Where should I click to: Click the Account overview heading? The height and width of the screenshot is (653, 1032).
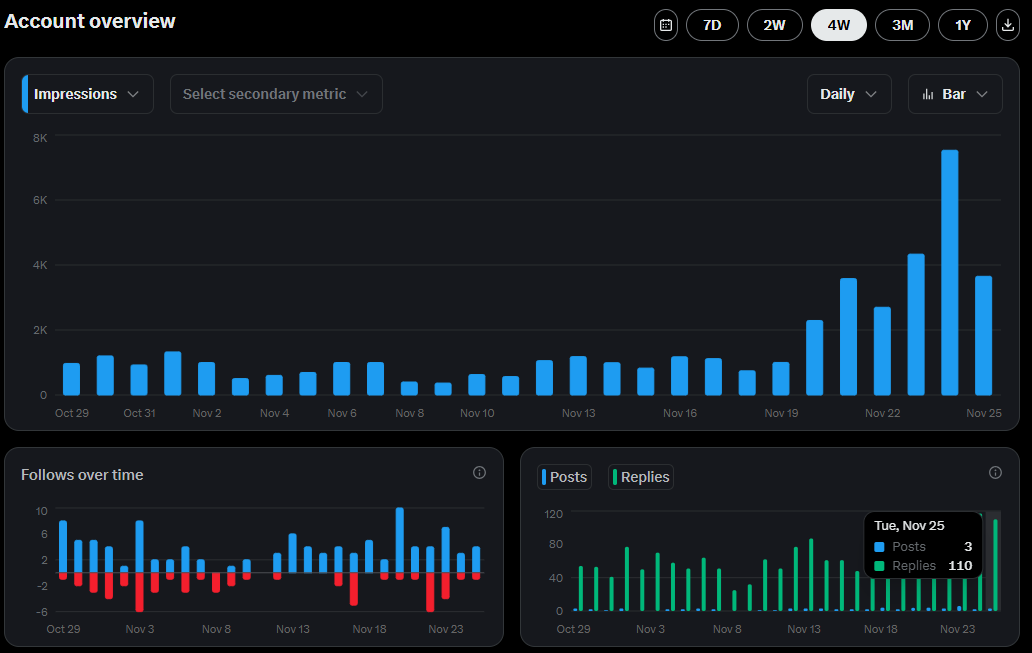90,21
